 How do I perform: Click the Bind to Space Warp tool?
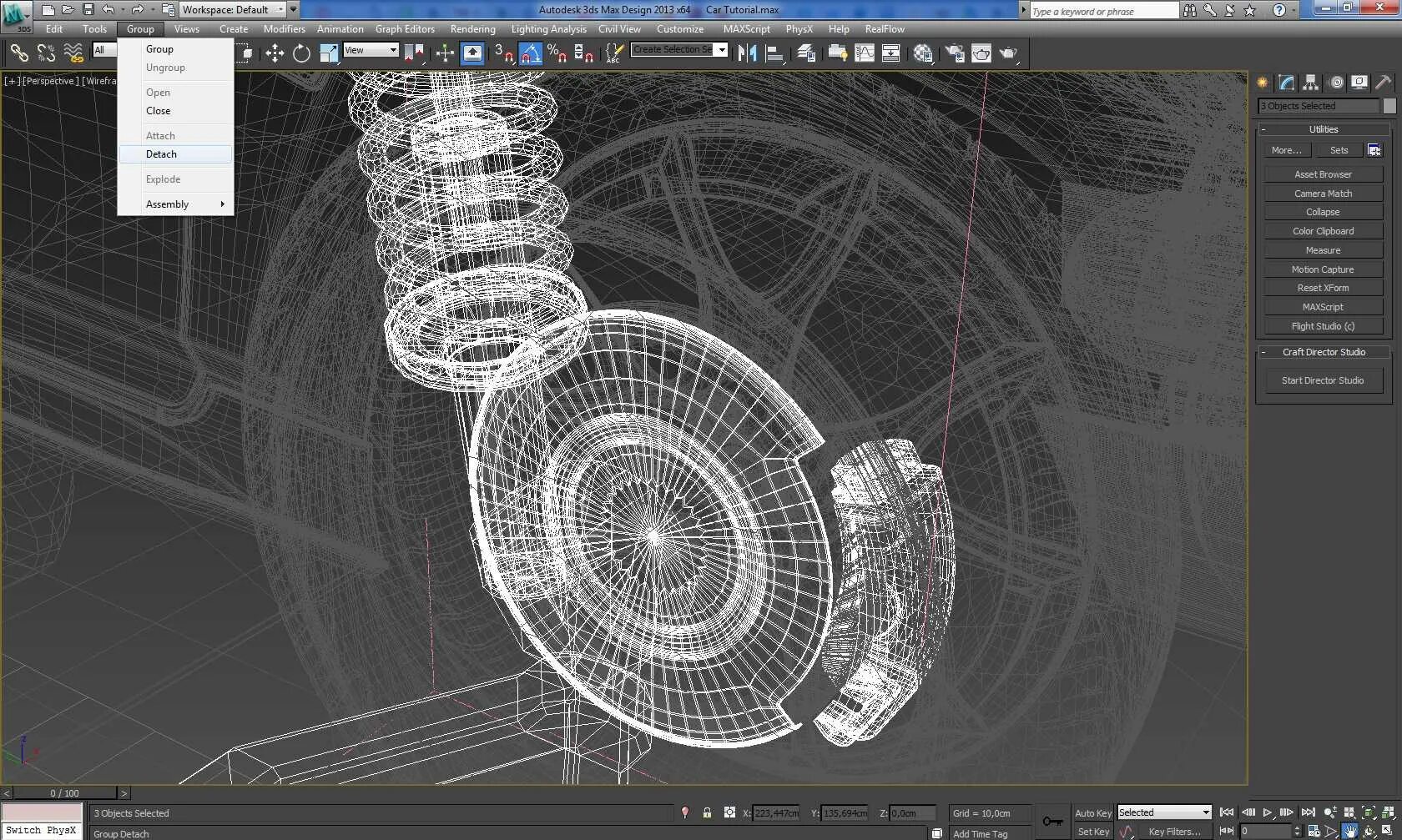(73, 53)
